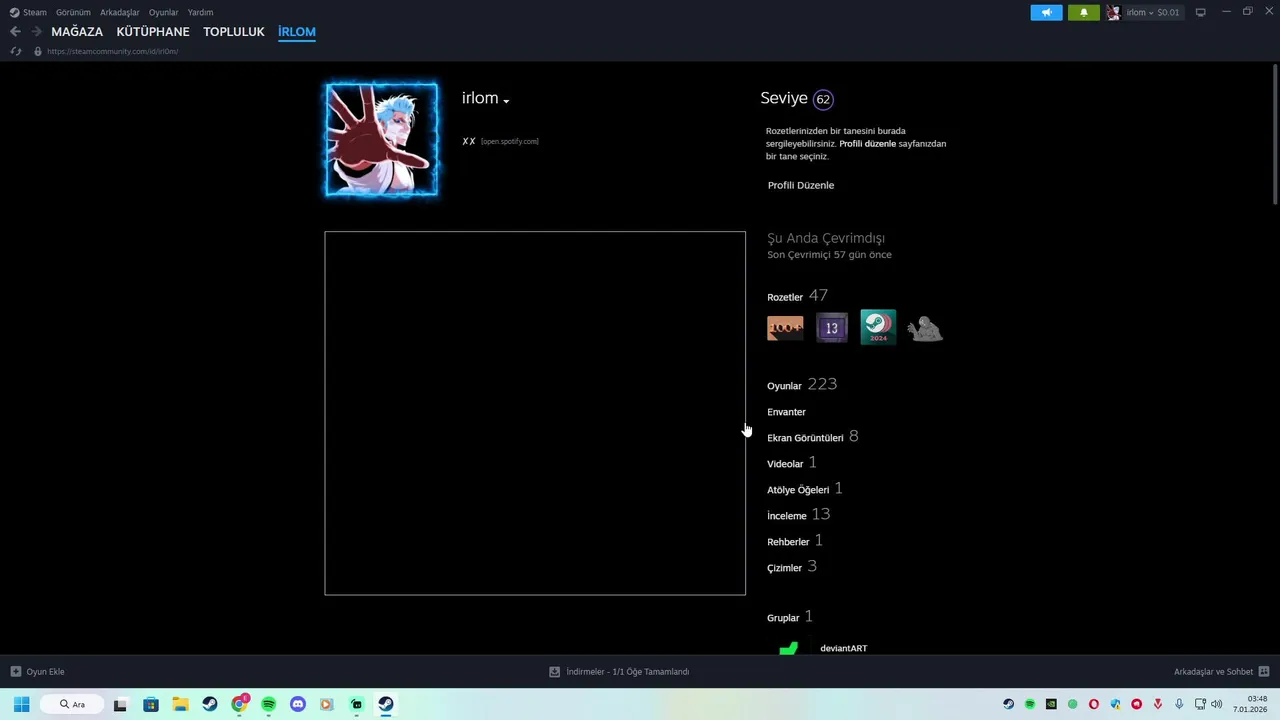Open the deviantART group green logo
Viewport: 1280px width, 720px height.
[789, 648]
